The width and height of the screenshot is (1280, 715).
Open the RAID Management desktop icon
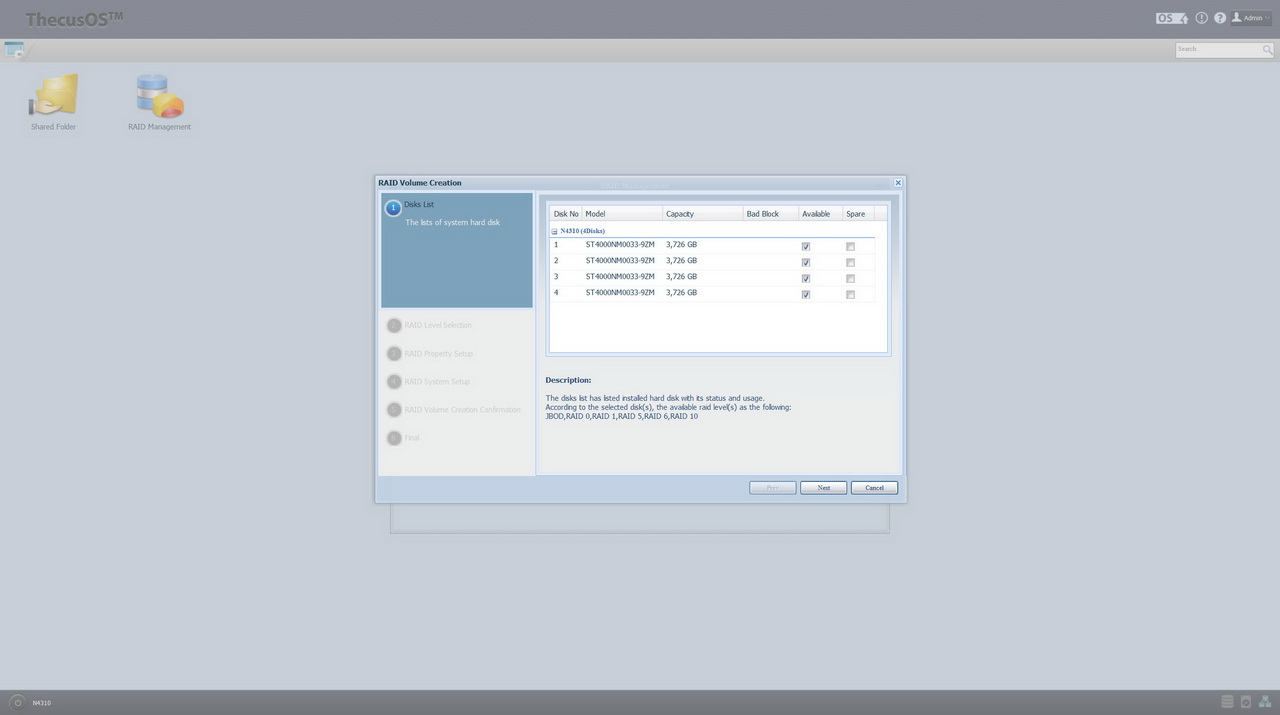pos(159,102)
